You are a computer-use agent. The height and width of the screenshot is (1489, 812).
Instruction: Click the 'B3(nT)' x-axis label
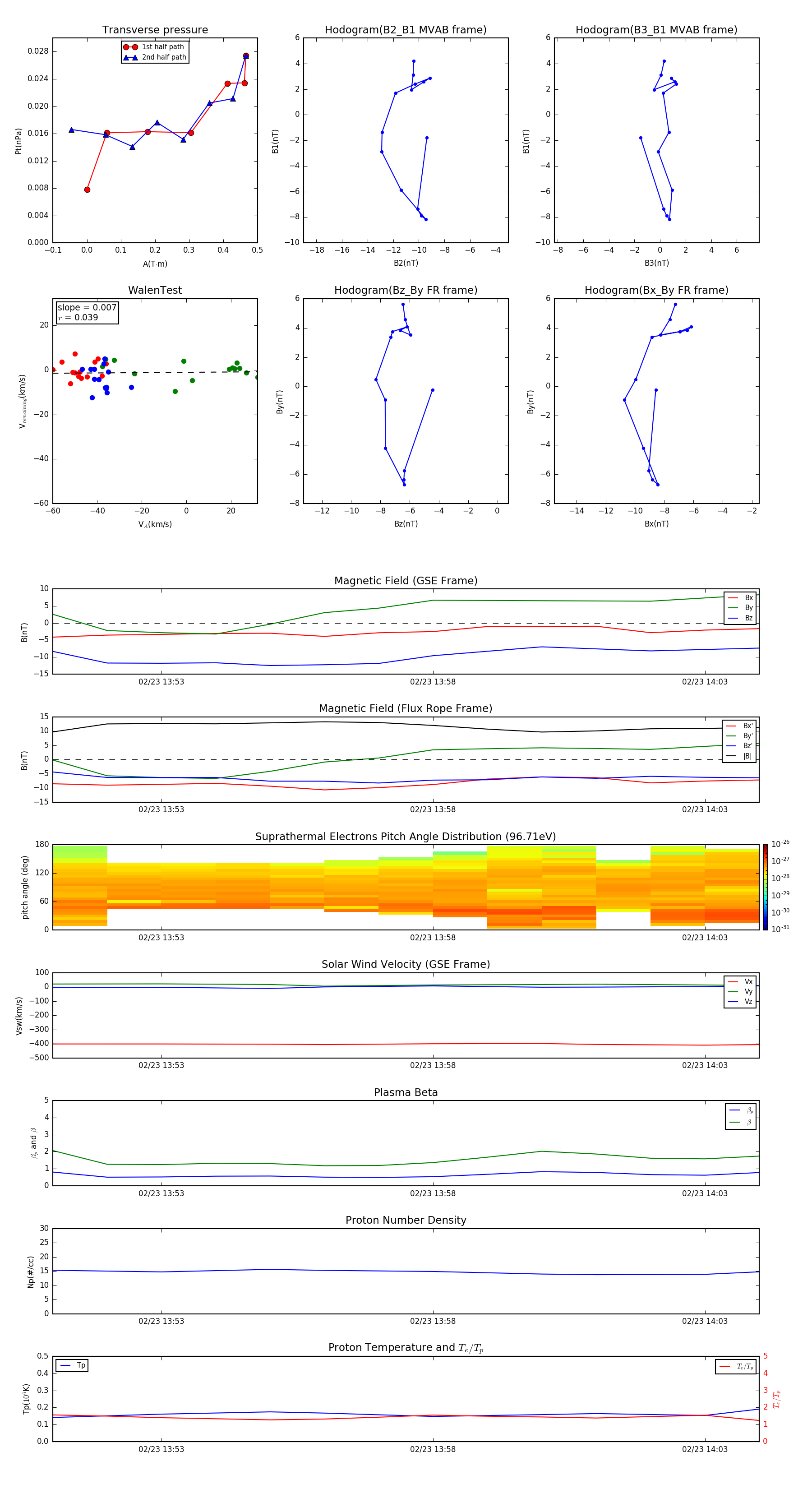pos(656,263)
